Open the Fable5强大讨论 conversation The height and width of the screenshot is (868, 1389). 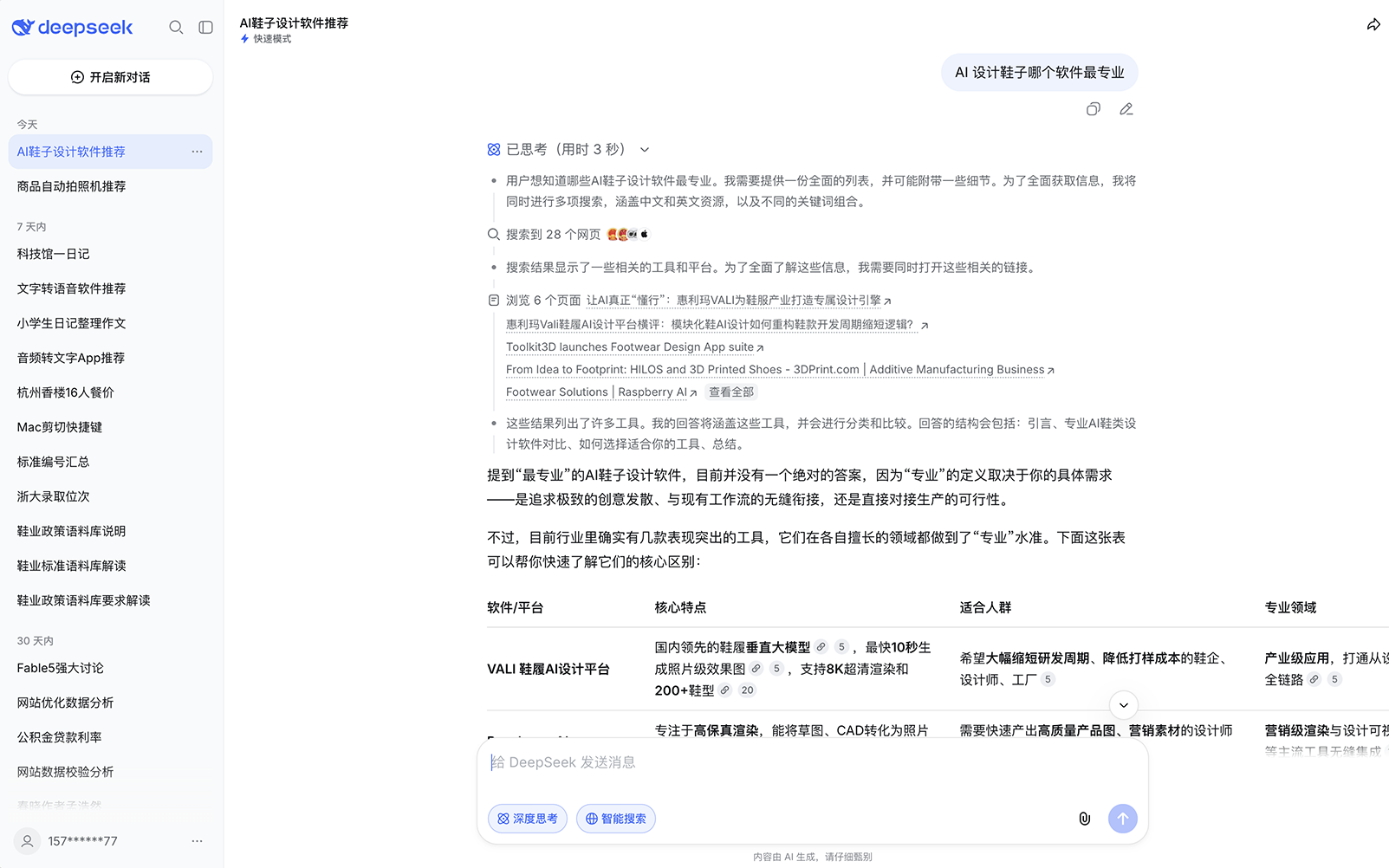[x=110, y=668]
